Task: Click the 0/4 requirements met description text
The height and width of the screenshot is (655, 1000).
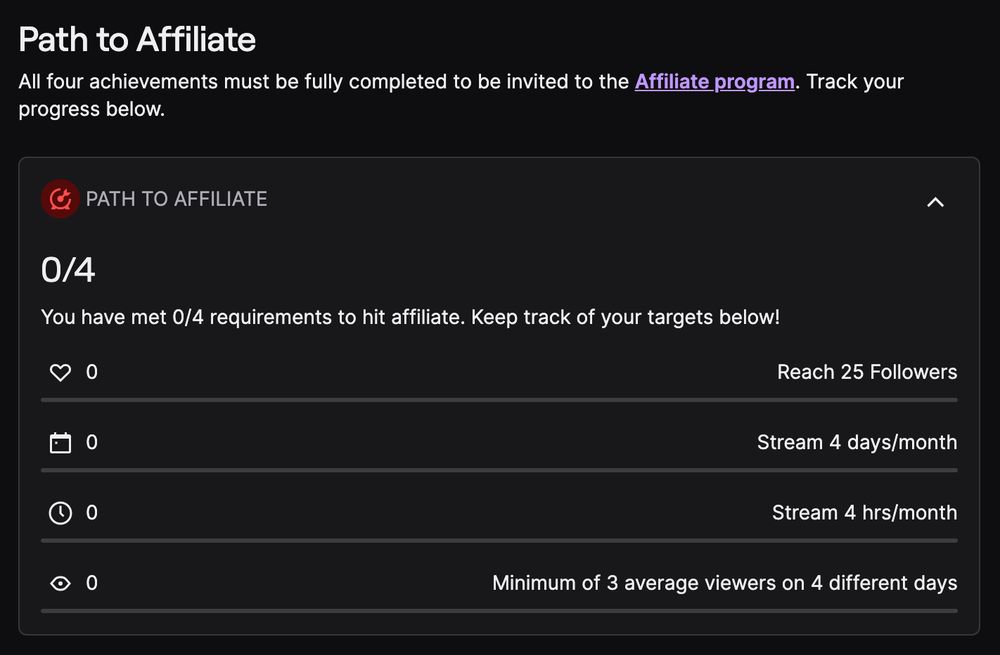Action: coord(410,317)
